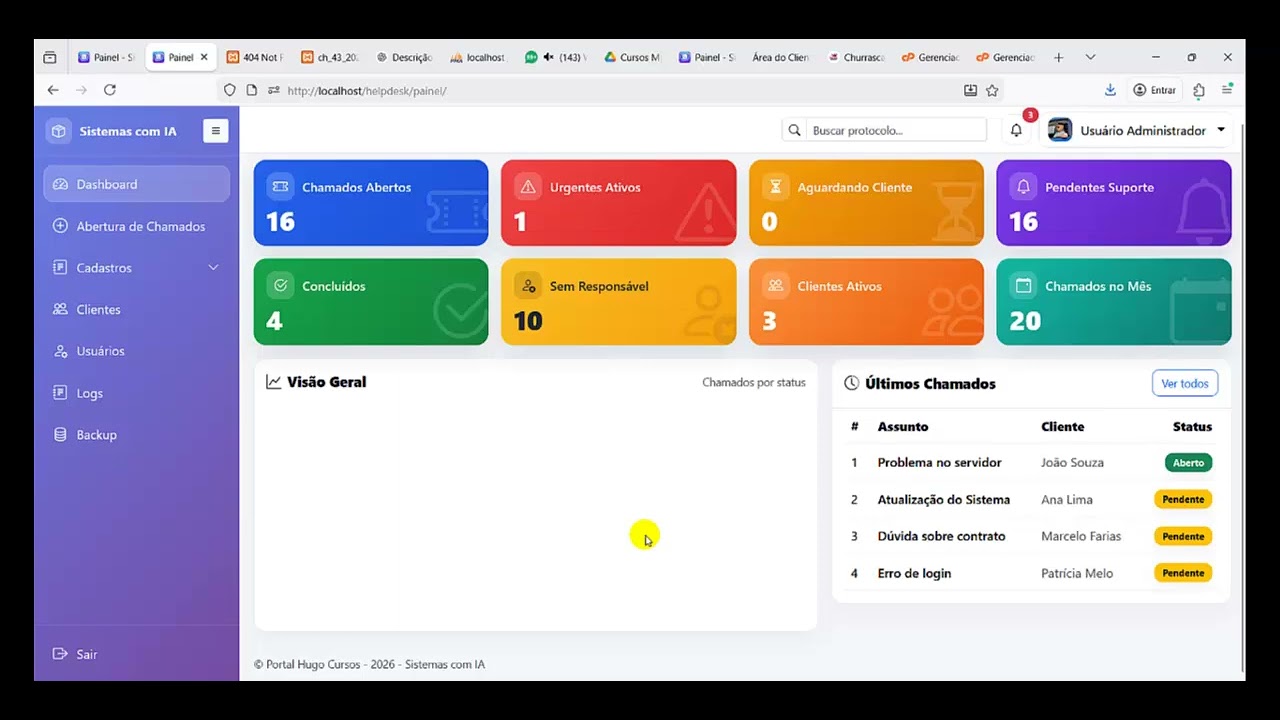
Task: Select the Dúvida sobre contrato ticket
Action: [x=941, y=536]
